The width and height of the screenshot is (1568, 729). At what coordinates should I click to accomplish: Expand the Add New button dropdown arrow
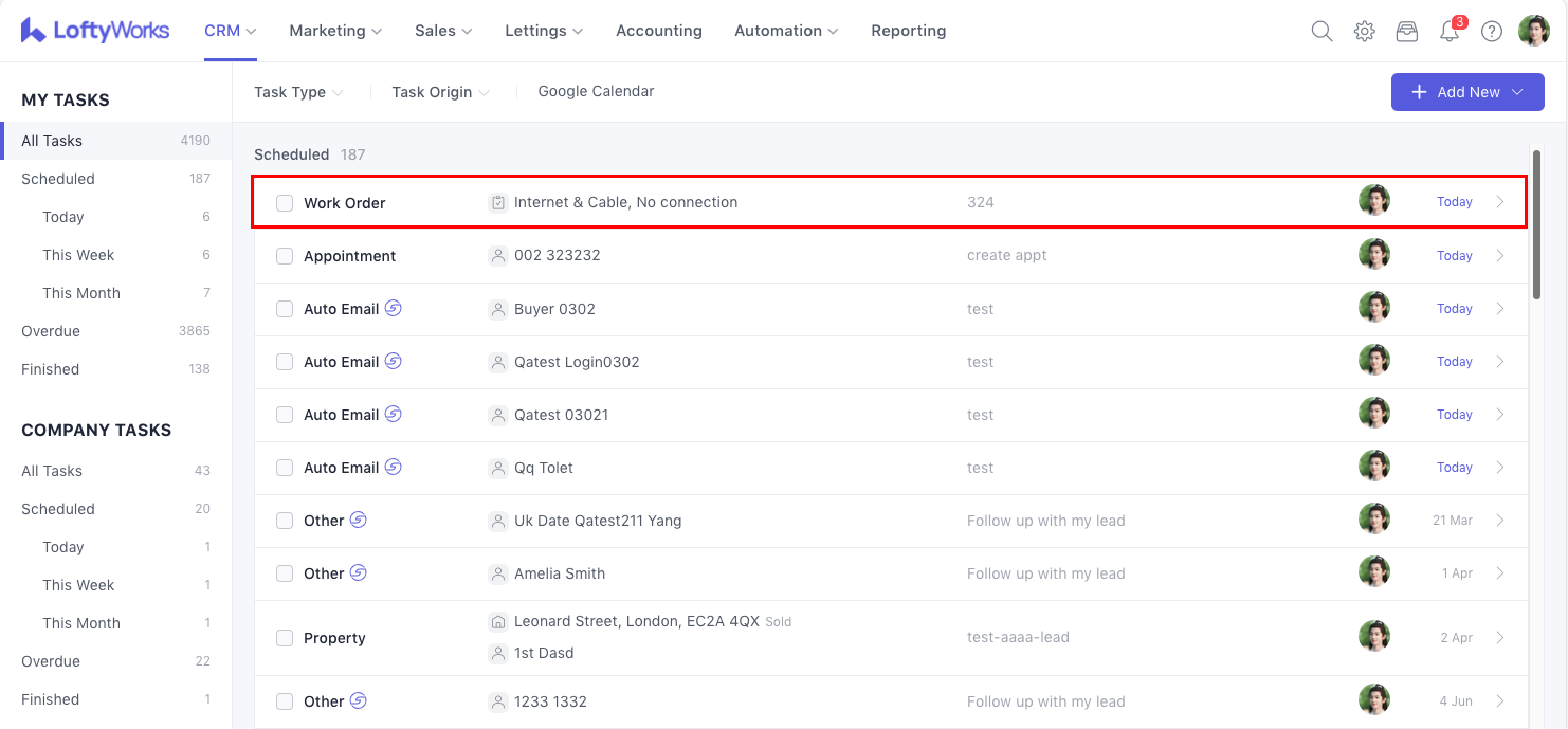(x=1517, y=92)
